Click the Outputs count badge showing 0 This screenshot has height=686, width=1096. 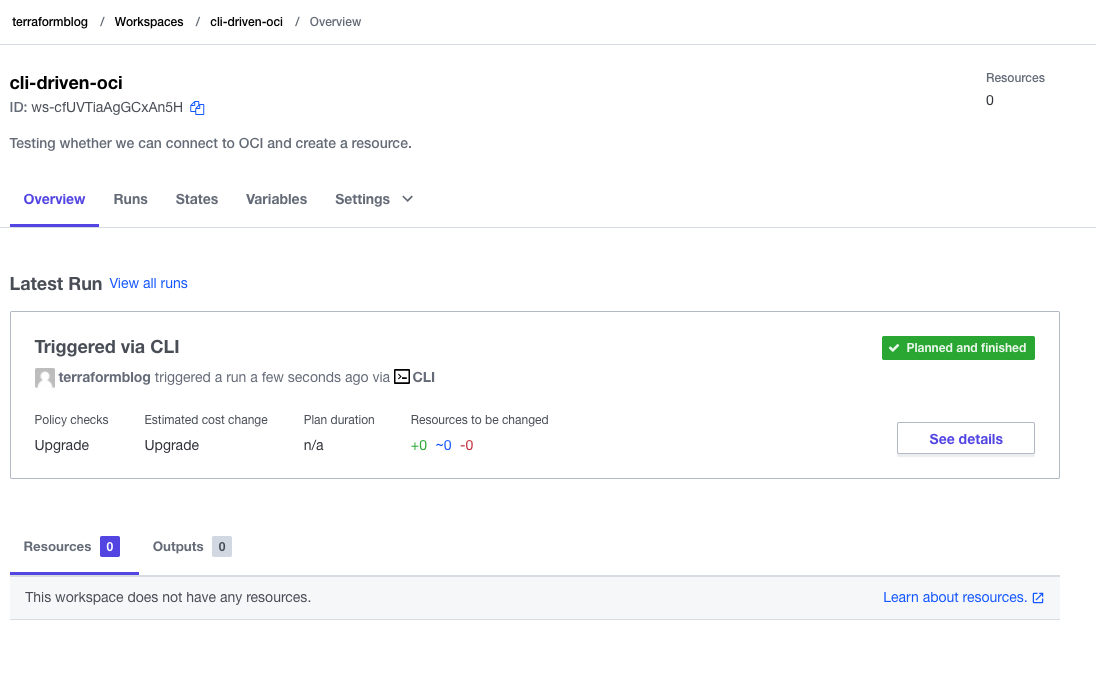tap(222, 546)
